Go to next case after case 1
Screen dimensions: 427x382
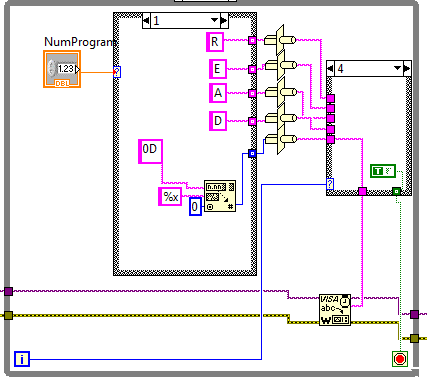[224, 21]
